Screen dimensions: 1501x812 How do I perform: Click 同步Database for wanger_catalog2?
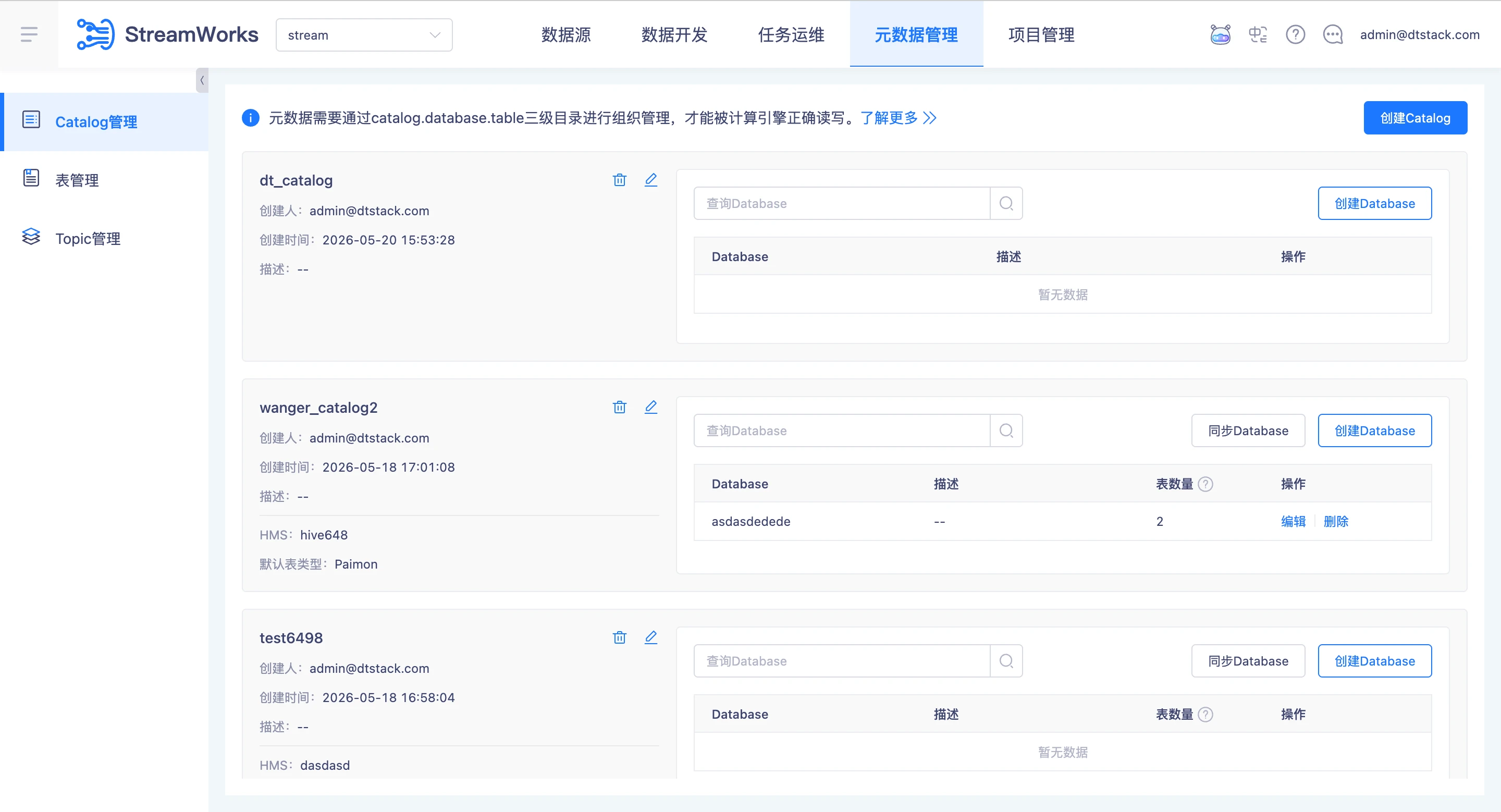pos(1248,430)
